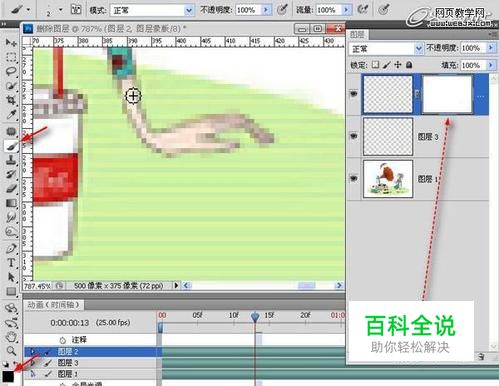Select the History Brush tool
Viewport: 499px width, 386px height.
(11, 174)
